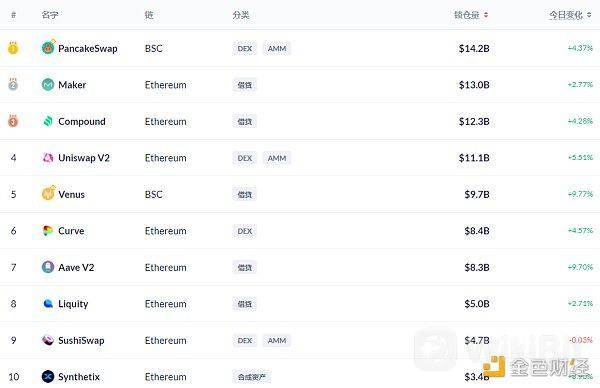
Task: Click the rainbow Curve logo icon
Action: pyautogui.click(x=48, y=230)
